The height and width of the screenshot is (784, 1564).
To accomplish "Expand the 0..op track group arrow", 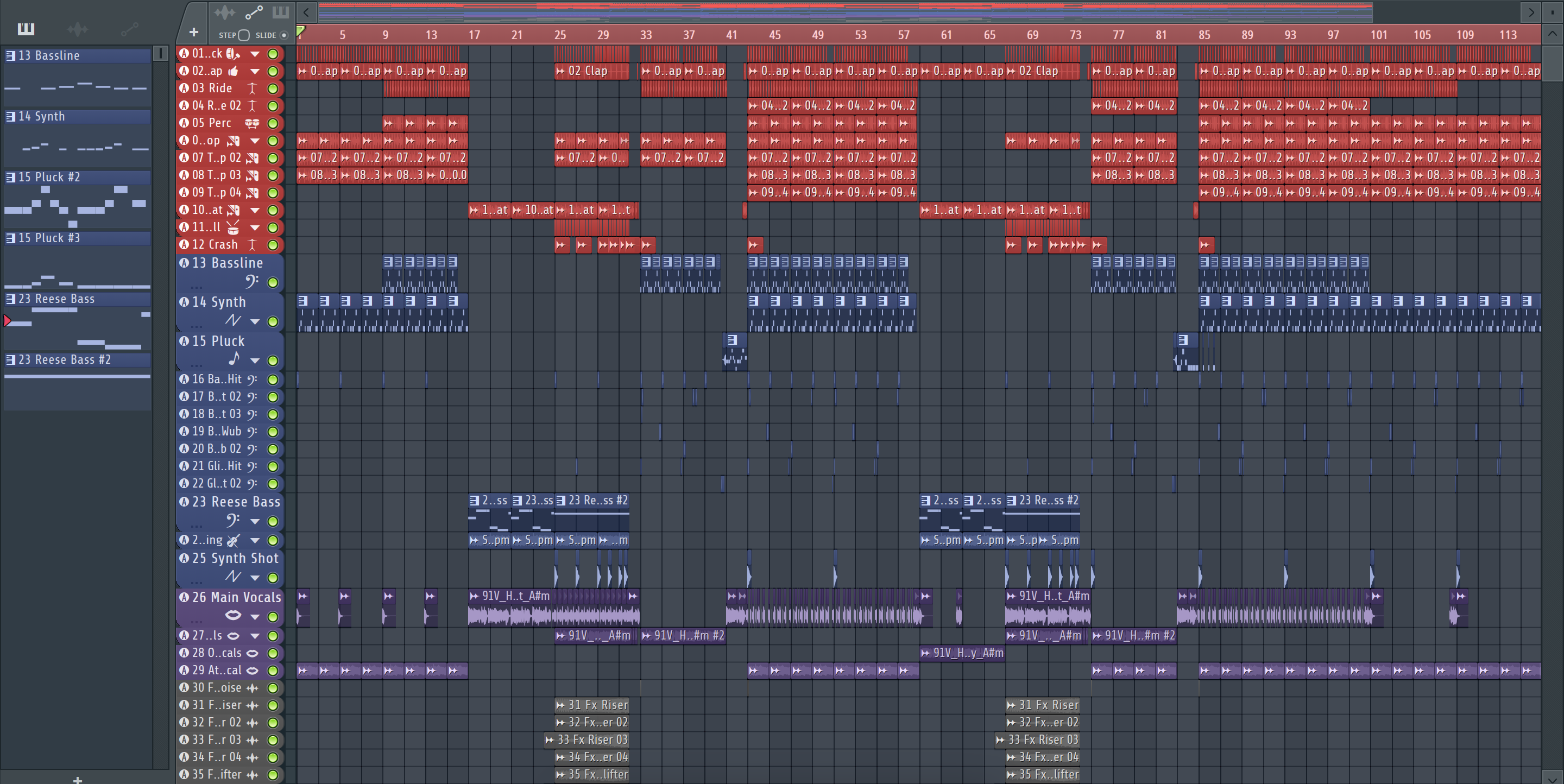I will tap(255, 141).
